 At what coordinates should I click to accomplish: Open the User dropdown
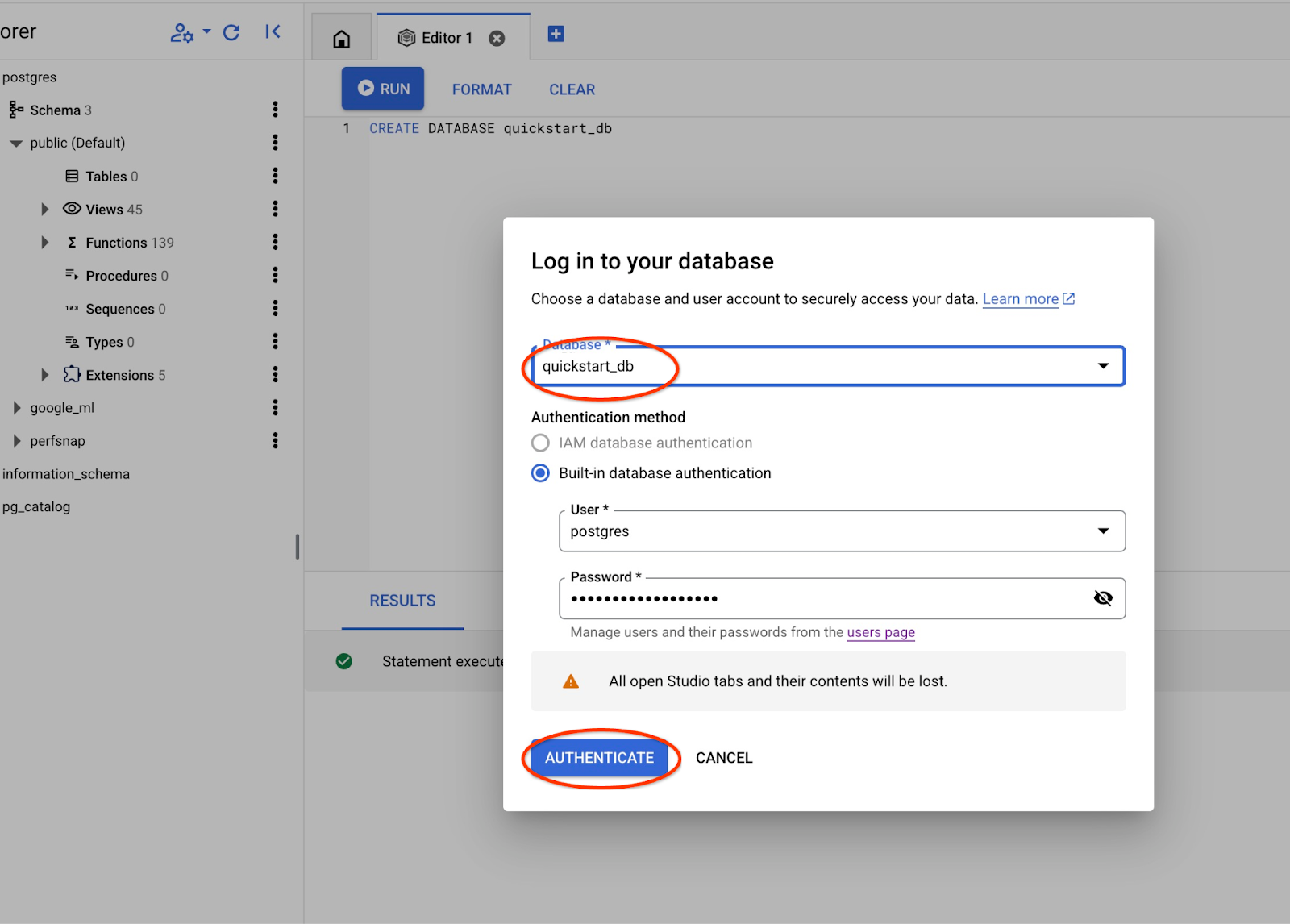tap(1102, 531)
